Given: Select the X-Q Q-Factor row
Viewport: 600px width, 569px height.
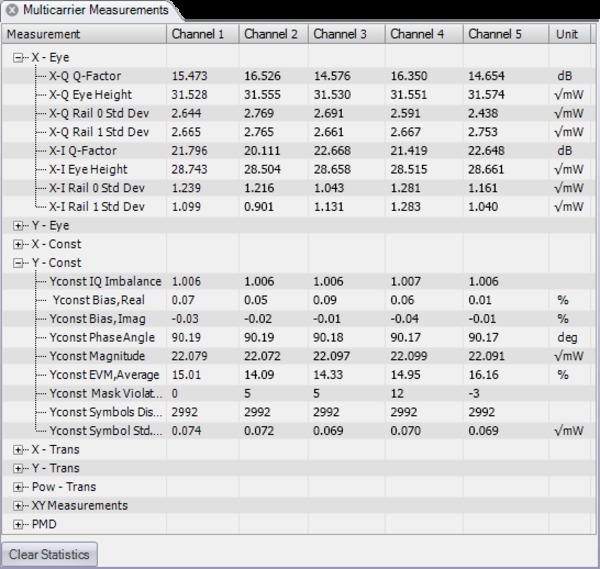Looking at the screenshot, I should point(85,76).
